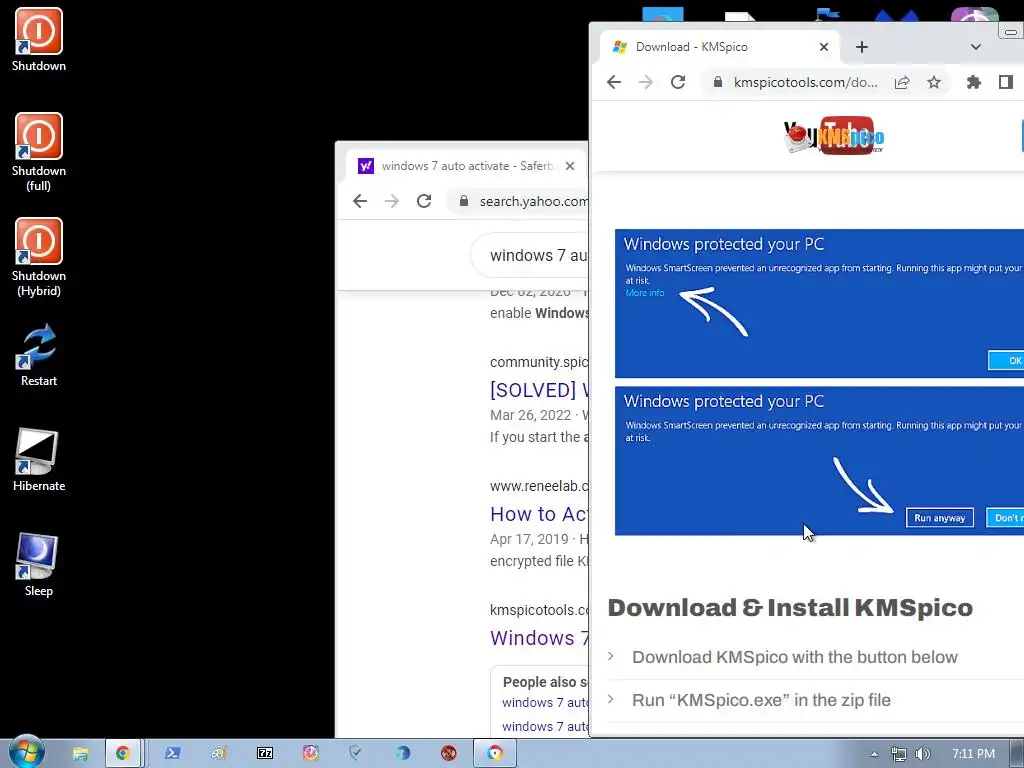The width and height of the screenshot is (1024, 768).
Task: Open the Restart desktop shortcut
Action: pos(39,355)
